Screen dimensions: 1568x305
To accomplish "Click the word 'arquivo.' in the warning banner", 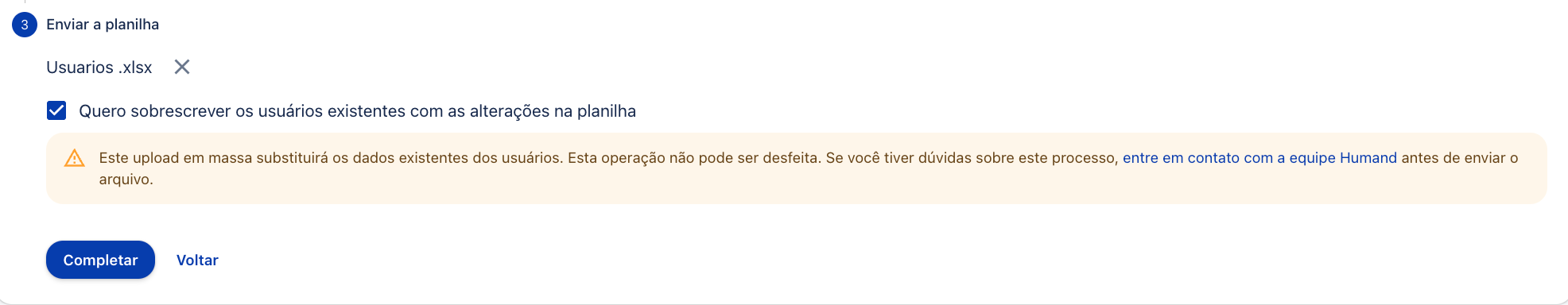I will pyautogui.click(x=126, y=180).
